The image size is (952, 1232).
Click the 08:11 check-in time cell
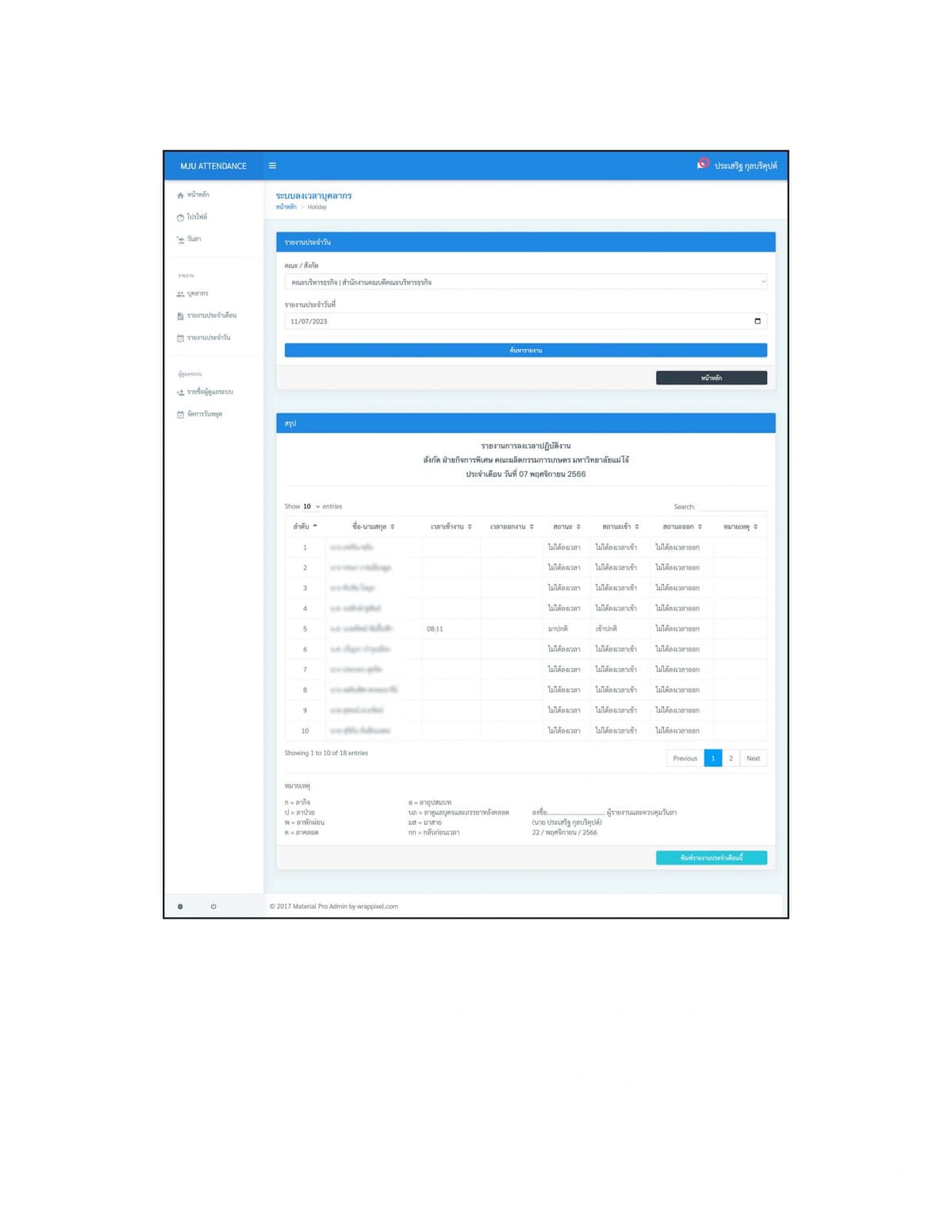(451, 629)
